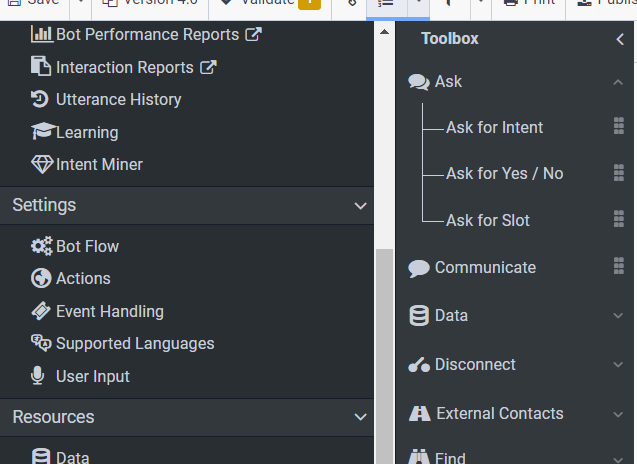Open the Supported Languages settings
637x464 pixels.
click(134, 343)
